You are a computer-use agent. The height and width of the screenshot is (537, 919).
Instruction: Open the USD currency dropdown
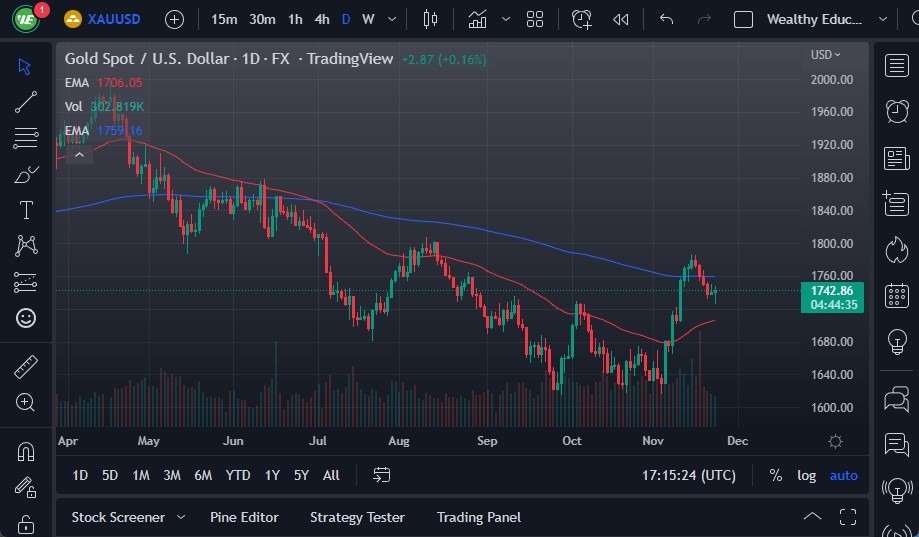(825, 55)
